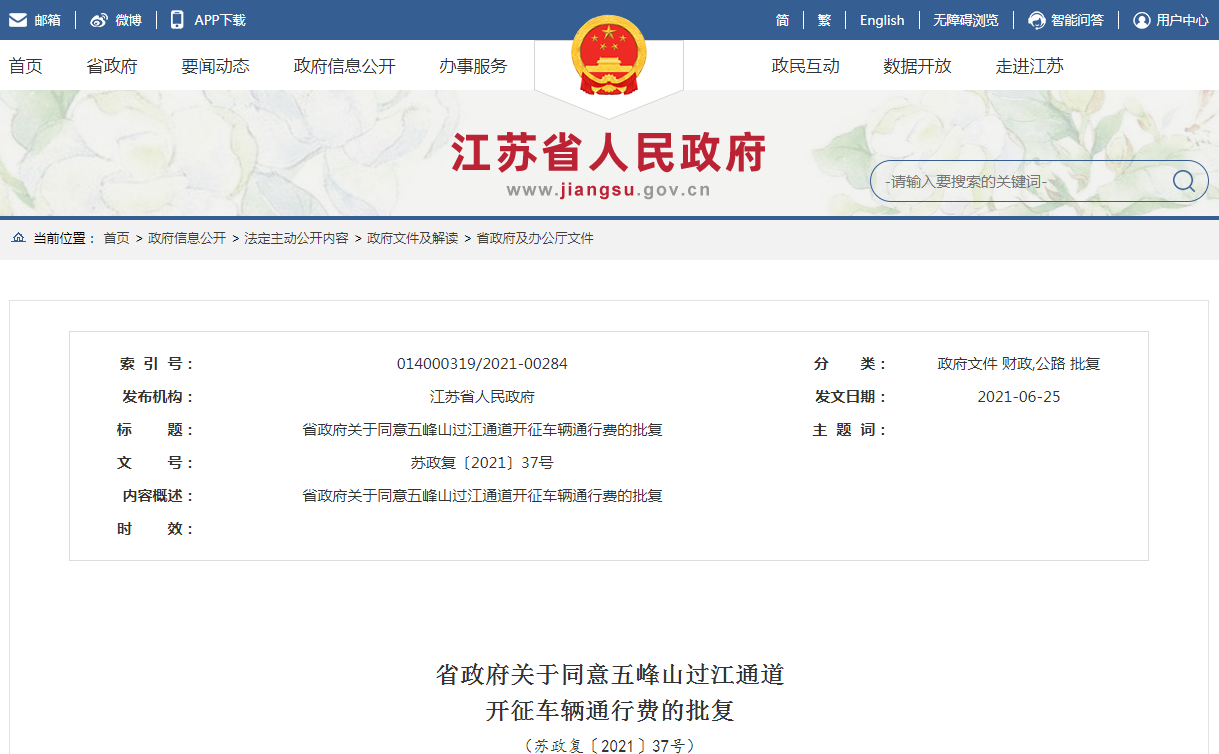The image size is (1219, 754).
Task: Switch to traditional Chinese 繁
Action: (x=824, y=20)
